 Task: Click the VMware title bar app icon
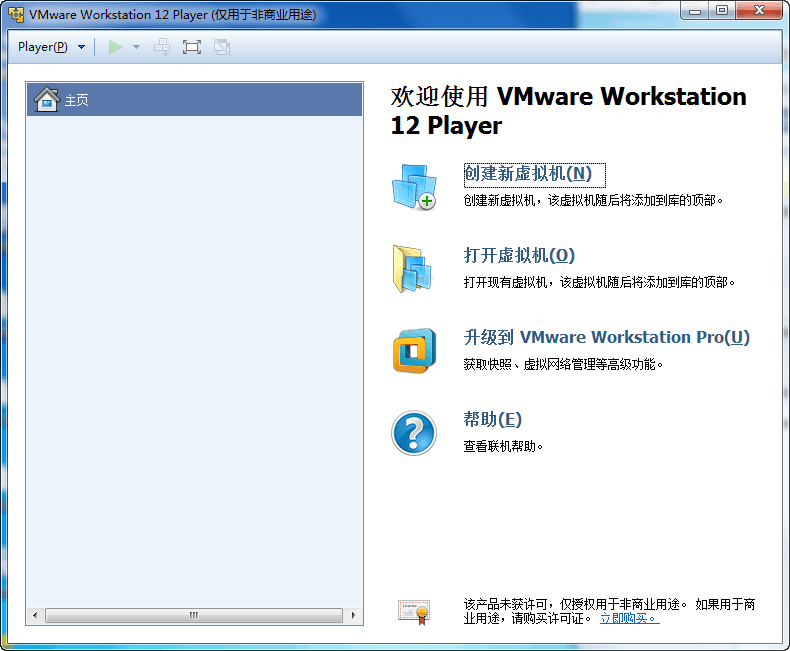click(16, 15)
